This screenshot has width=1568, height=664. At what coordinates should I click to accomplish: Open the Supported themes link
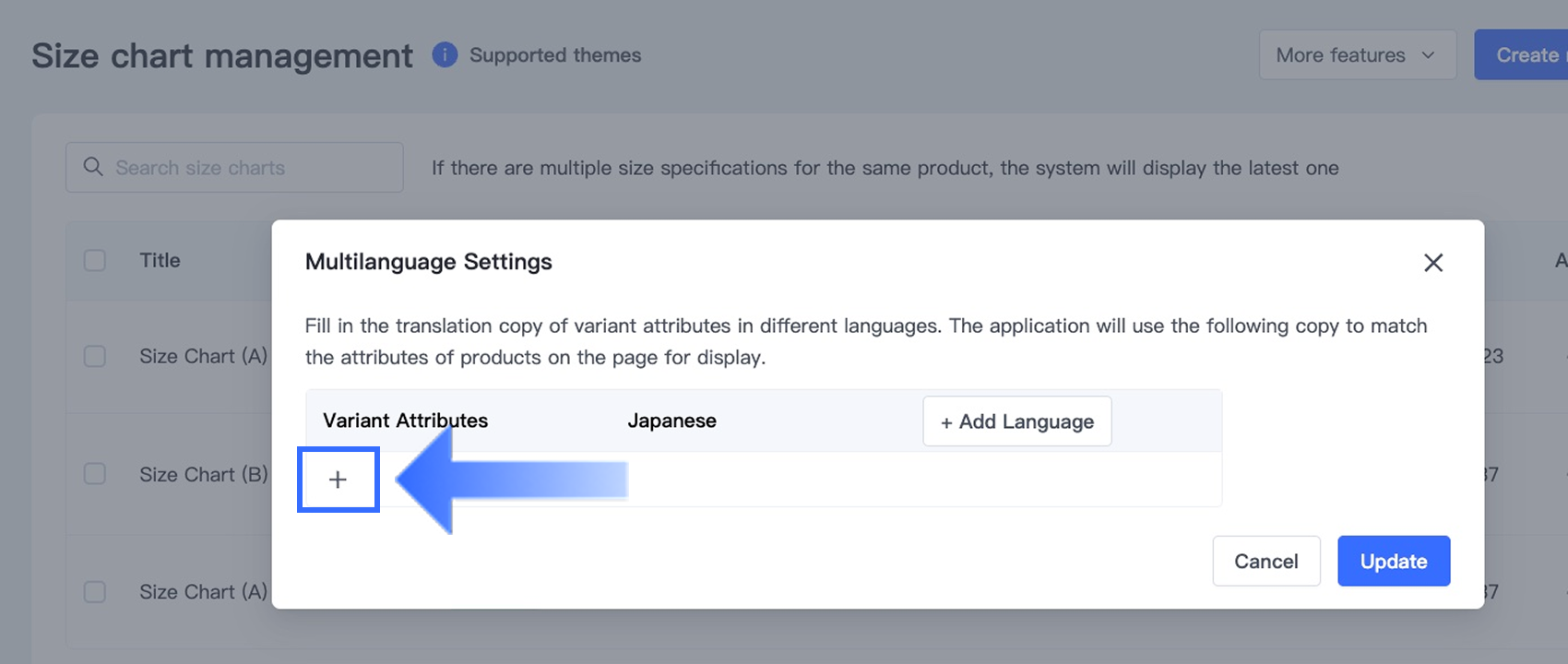(554, 55)
